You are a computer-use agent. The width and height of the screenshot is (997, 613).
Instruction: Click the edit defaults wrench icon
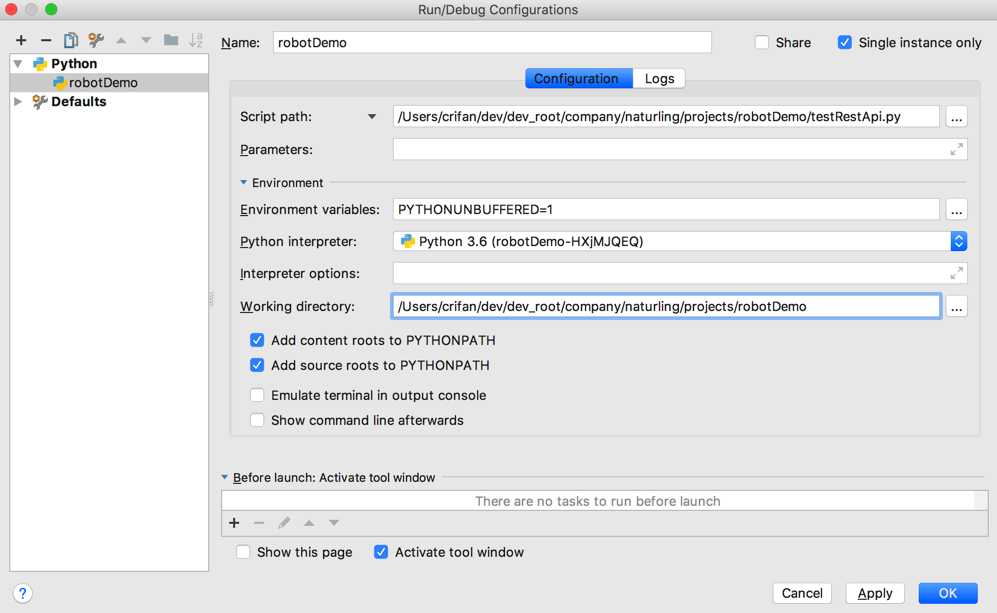pos(96,40)
